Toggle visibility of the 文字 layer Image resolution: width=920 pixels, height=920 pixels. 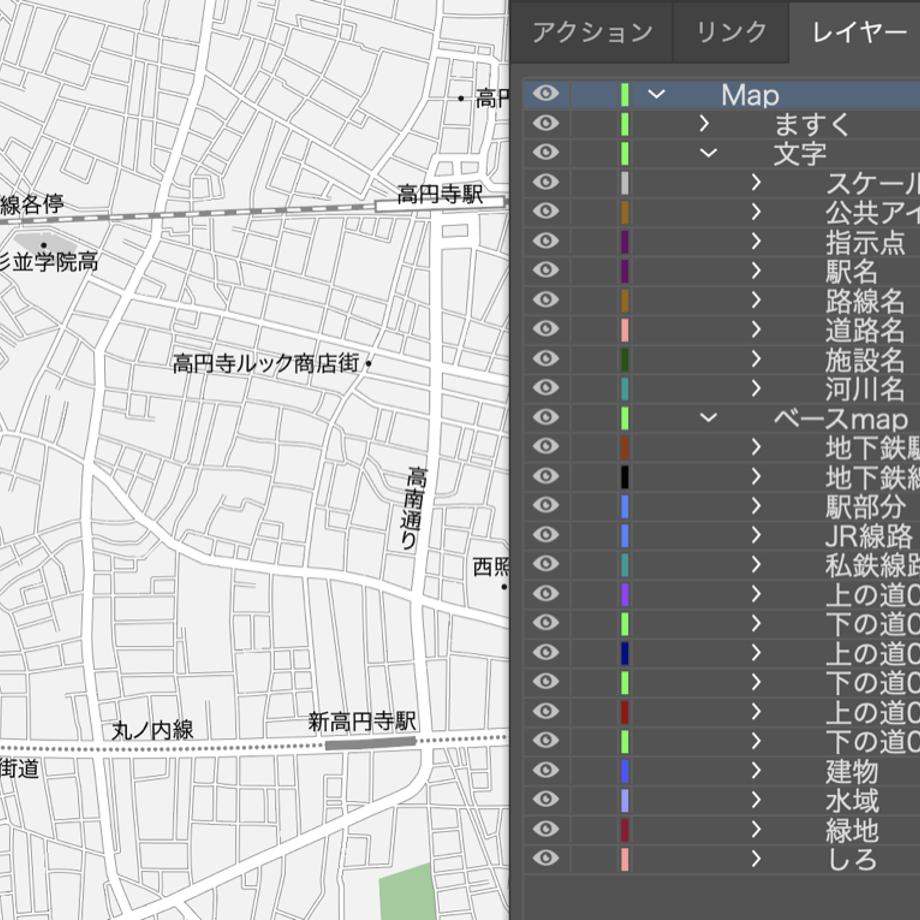[546, 152]
